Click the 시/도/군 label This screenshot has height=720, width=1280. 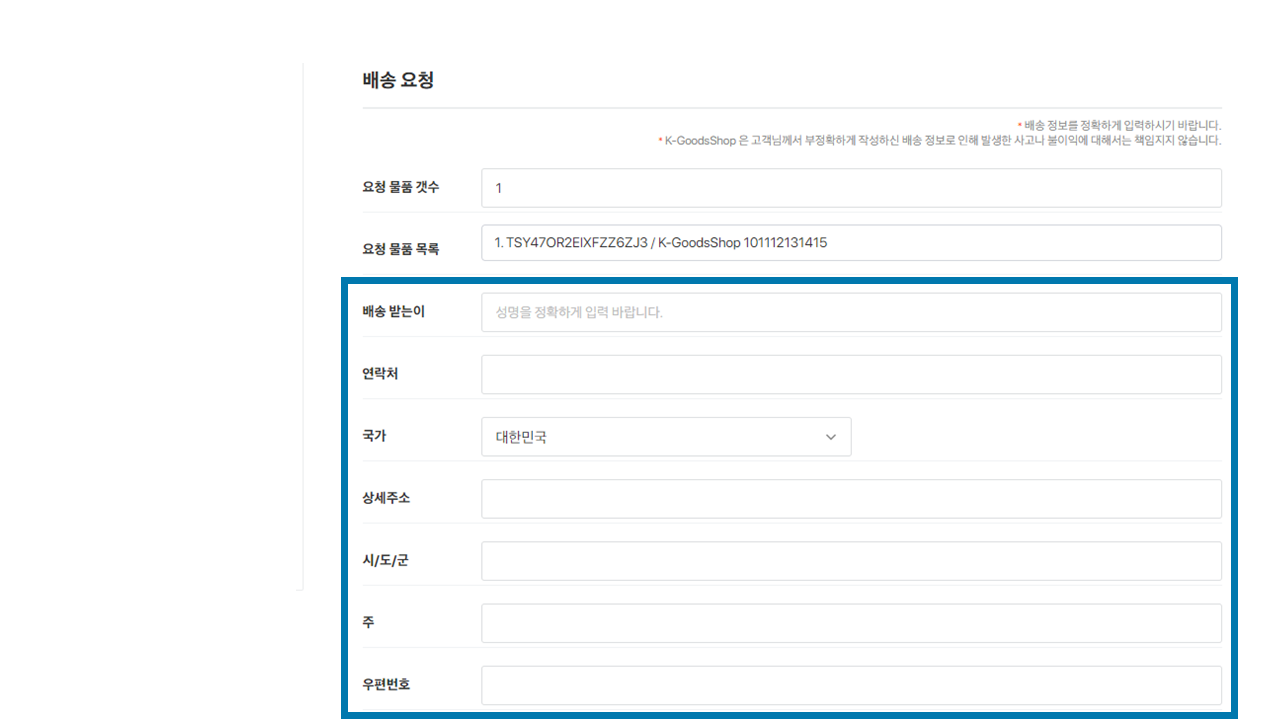coord(385,561)
